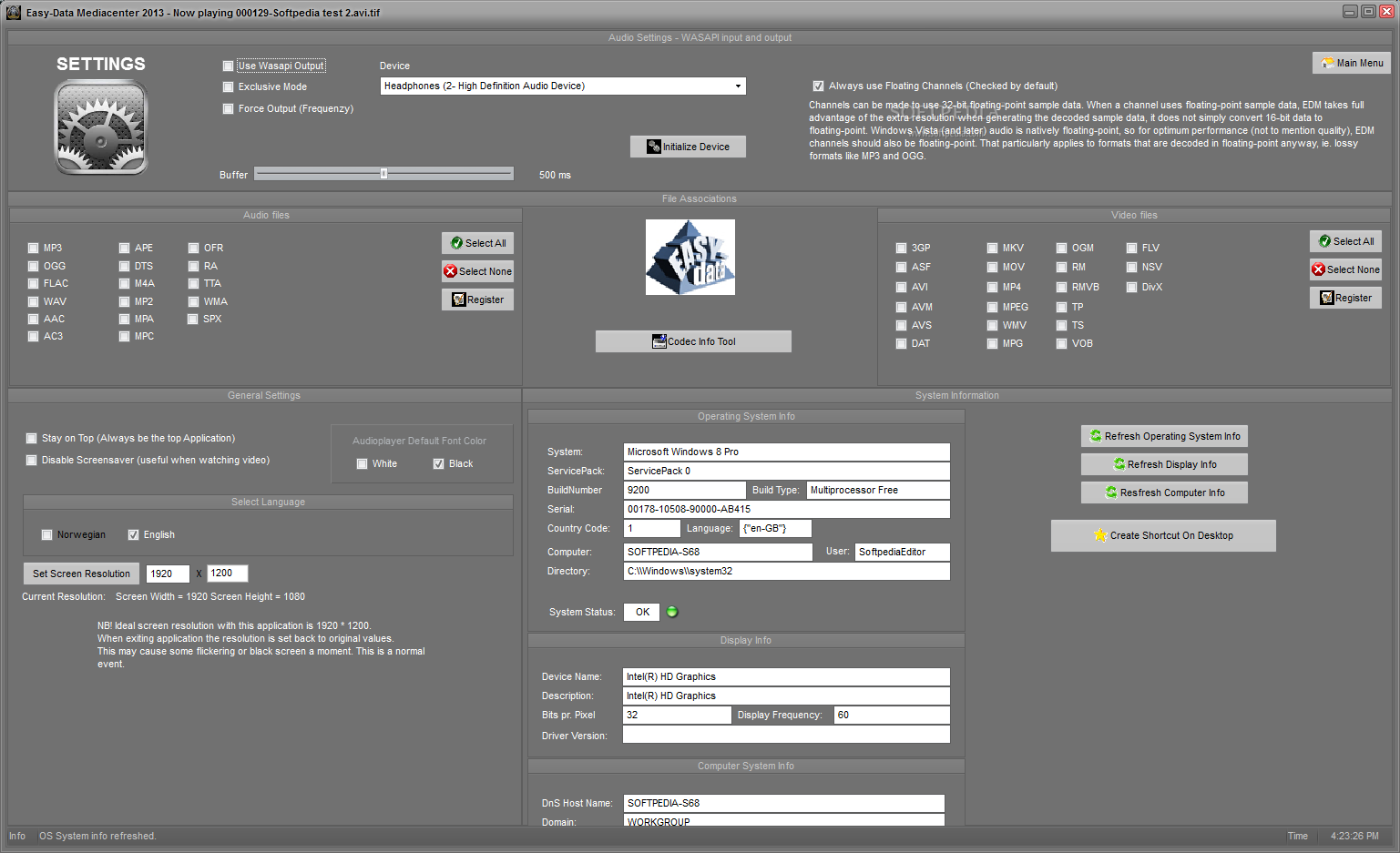Choose Select None for audio files
The width and height of the screenshot is (1400, 853).
[477, 271]
